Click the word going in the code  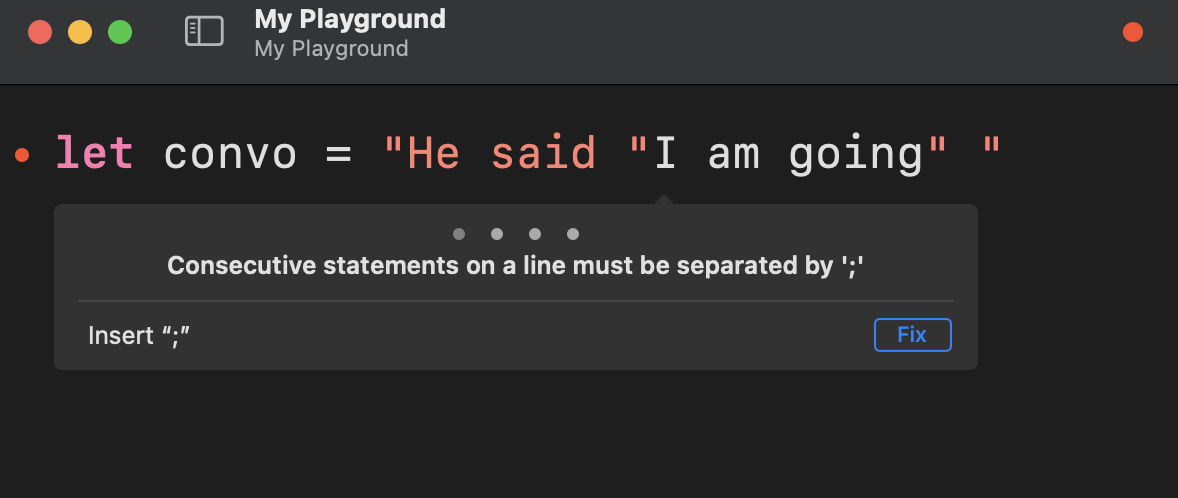coord(855,154)
